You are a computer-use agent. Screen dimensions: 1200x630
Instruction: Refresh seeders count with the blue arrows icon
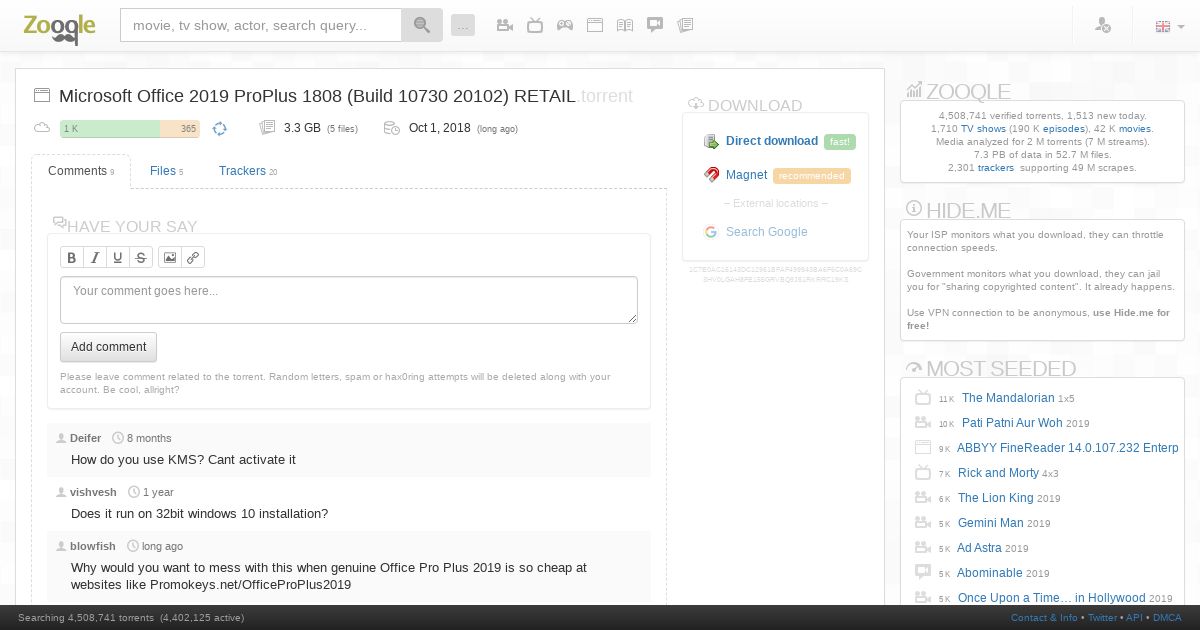tap(219, 128)
